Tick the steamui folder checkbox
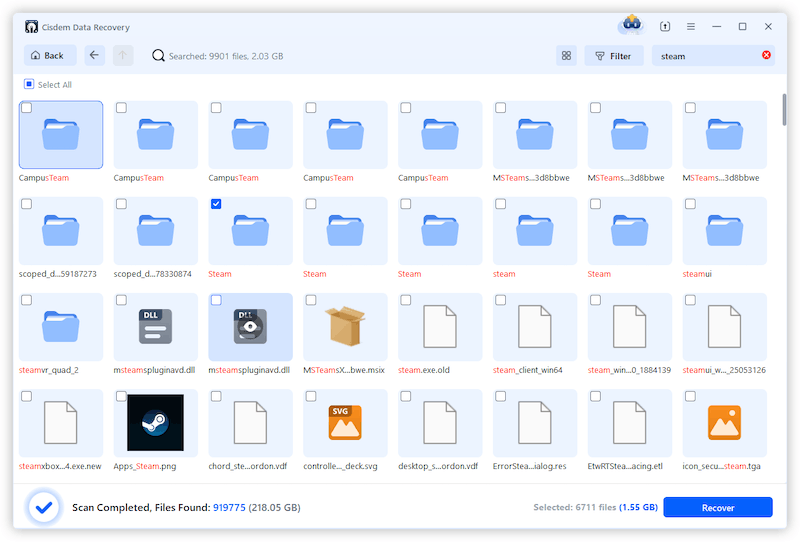This screenshot has width=800, height=542. pyautogui.click(x=690, y=204)
